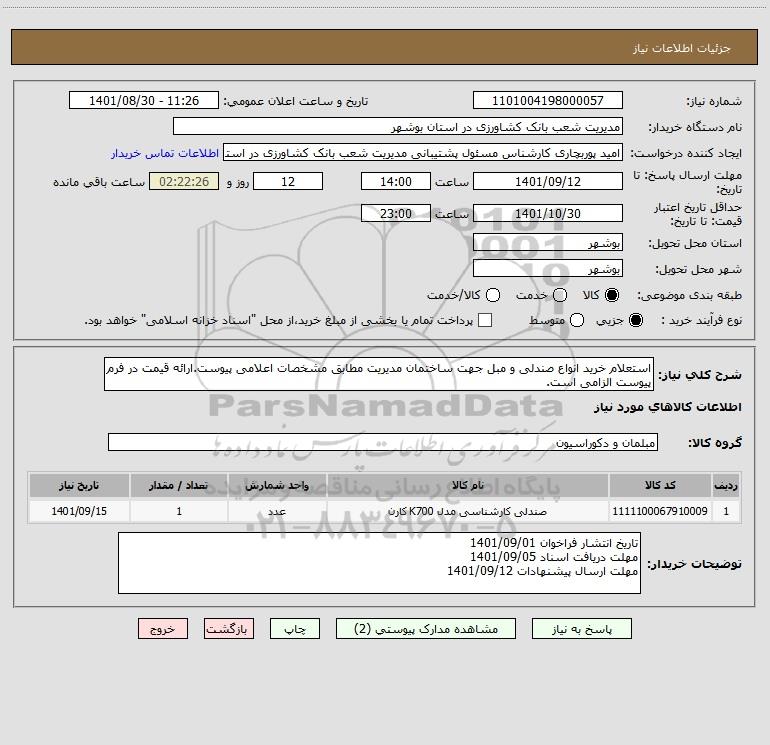The image size is (770, 745).
Task: Click the response deadline time 14:00 field
Action: 396,181
